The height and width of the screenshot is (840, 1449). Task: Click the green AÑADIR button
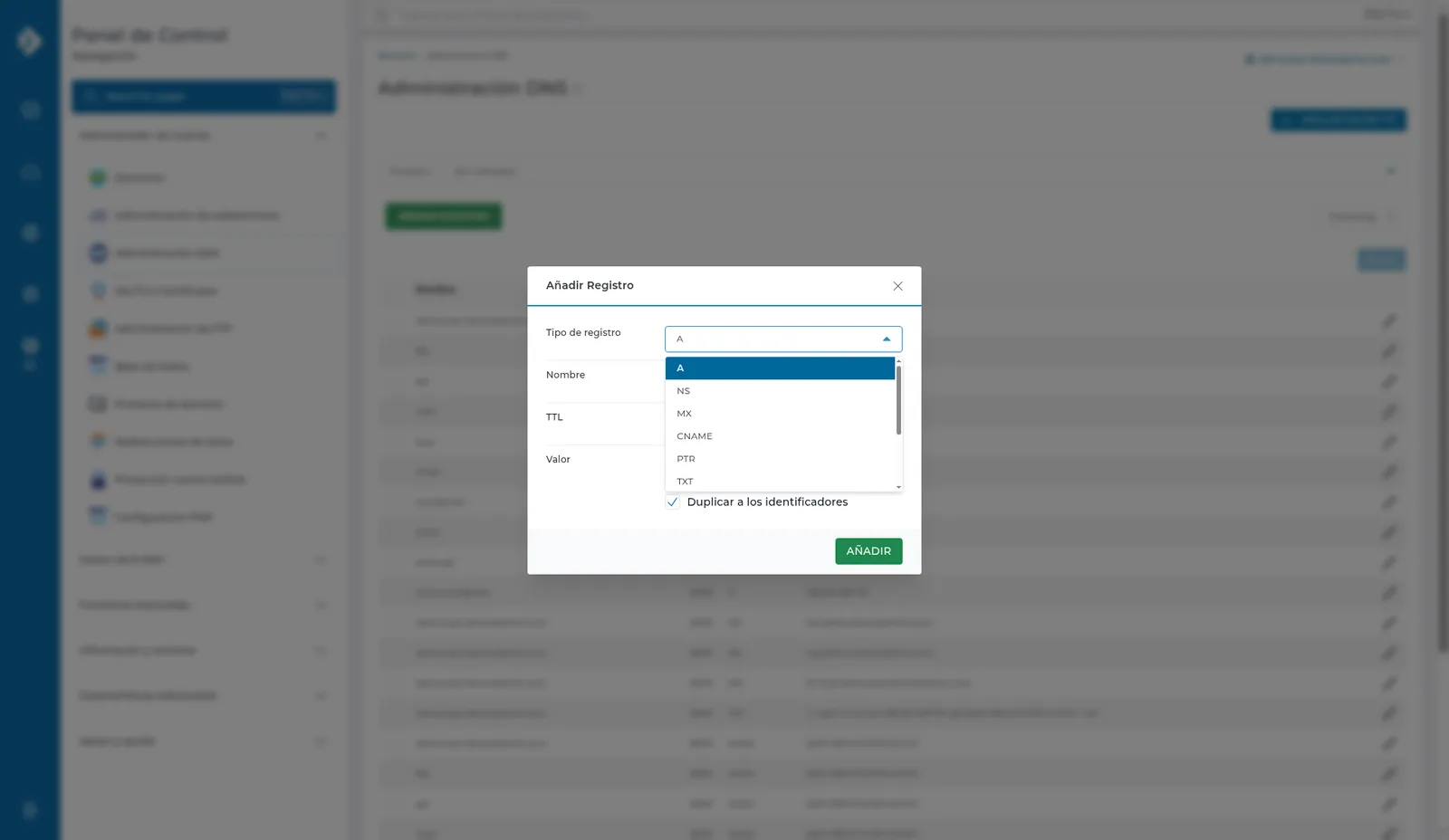click(x=868, y=551)
